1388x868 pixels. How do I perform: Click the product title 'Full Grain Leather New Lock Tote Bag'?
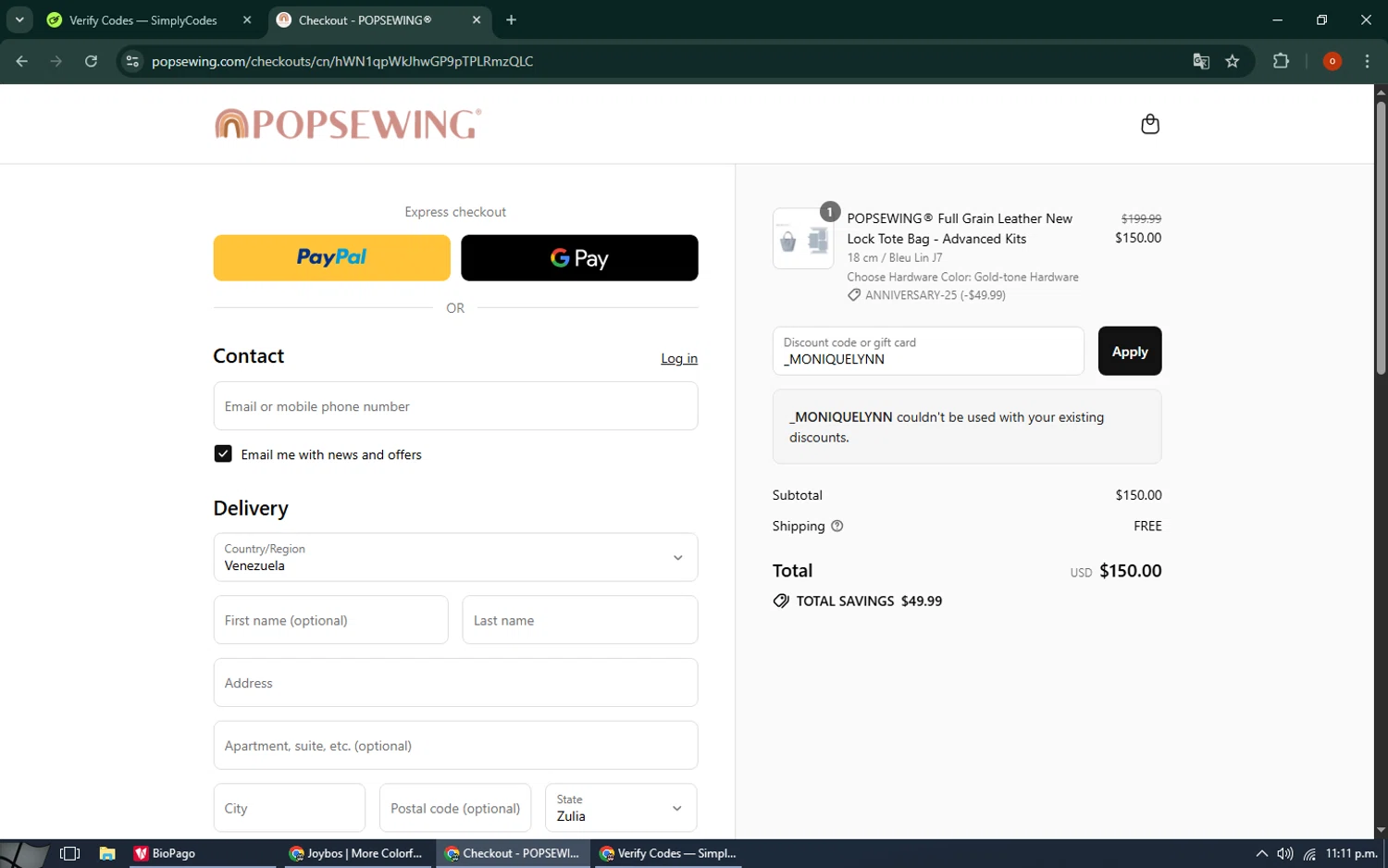tap(960, 229)
